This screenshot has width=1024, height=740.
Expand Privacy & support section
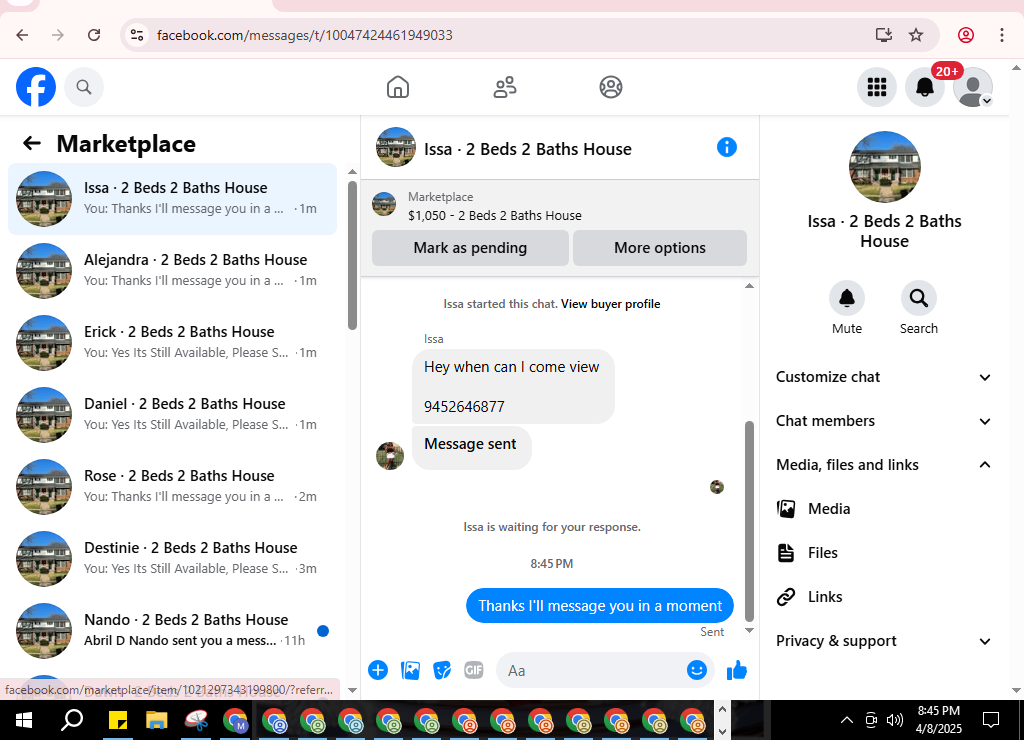[x=884, y=641]
